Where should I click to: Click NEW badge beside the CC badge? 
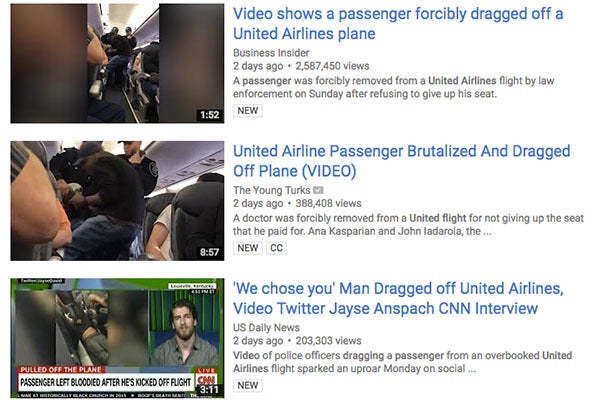point(248,248)
